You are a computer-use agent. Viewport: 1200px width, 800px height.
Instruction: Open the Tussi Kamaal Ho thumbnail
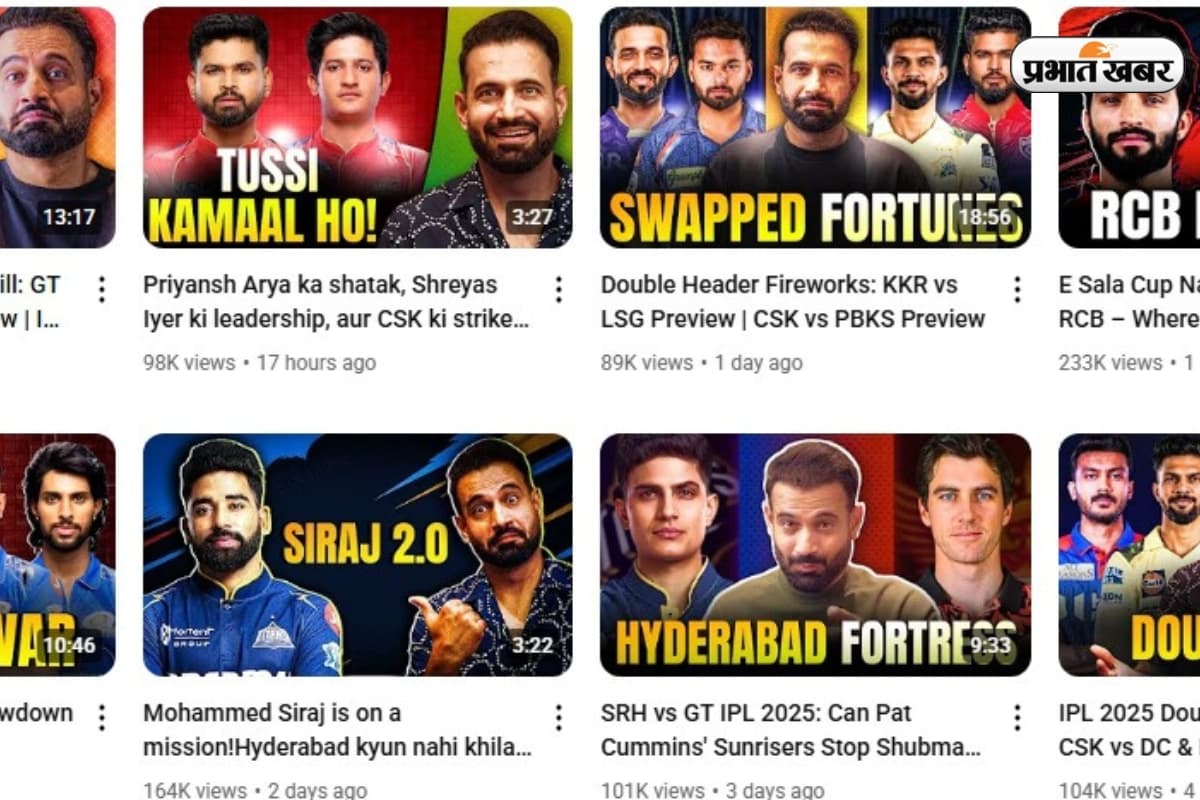(x=358, y=127)
